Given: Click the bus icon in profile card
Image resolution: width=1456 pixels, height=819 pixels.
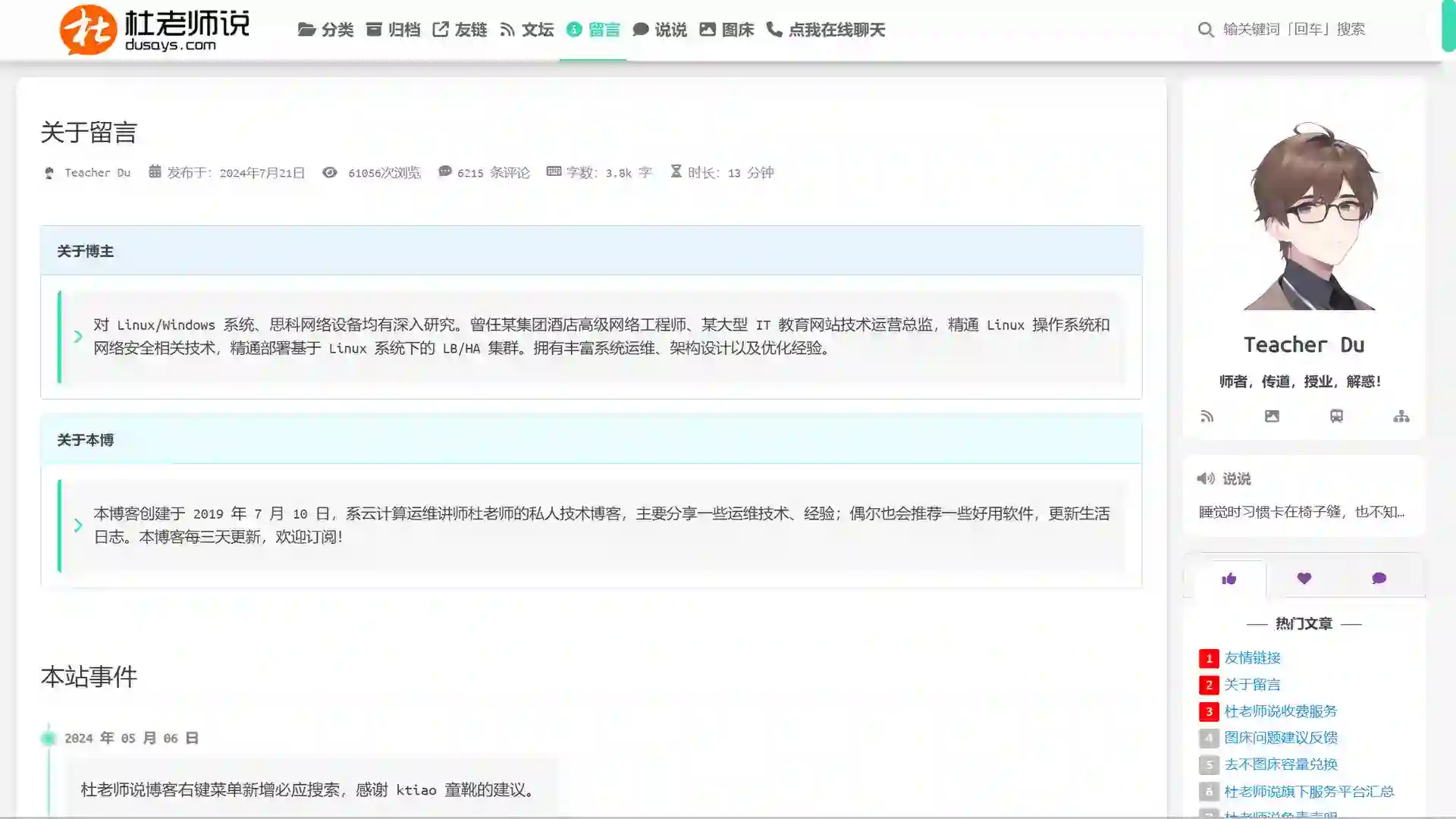Looking at the screenshot, I should point(1336,416).
